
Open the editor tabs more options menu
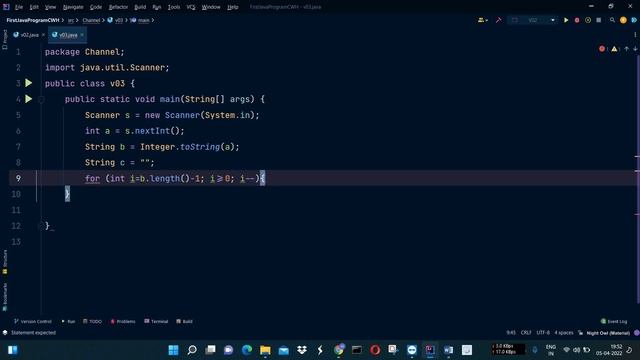(635, 35)
